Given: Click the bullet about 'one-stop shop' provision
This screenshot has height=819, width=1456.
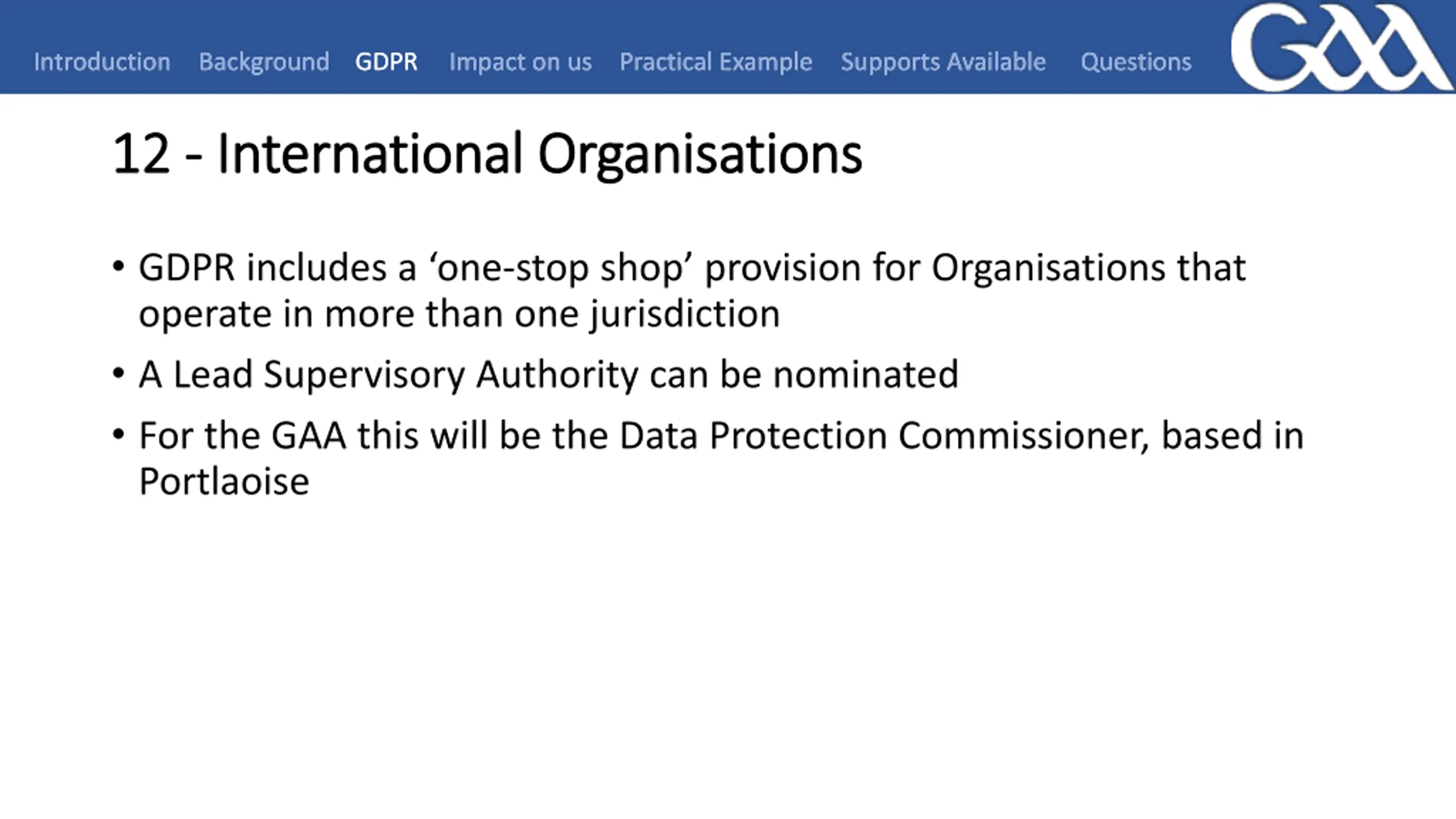Looking at the screenshot, I should pyautogui.click(x=692, y=291).
